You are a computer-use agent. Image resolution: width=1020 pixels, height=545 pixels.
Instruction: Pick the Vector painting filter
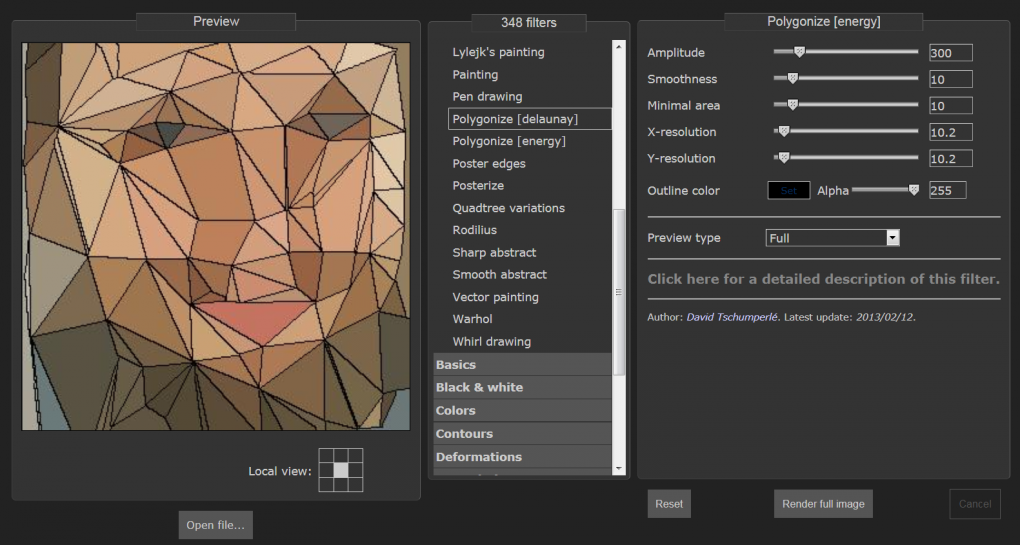(x=495, y=297)
